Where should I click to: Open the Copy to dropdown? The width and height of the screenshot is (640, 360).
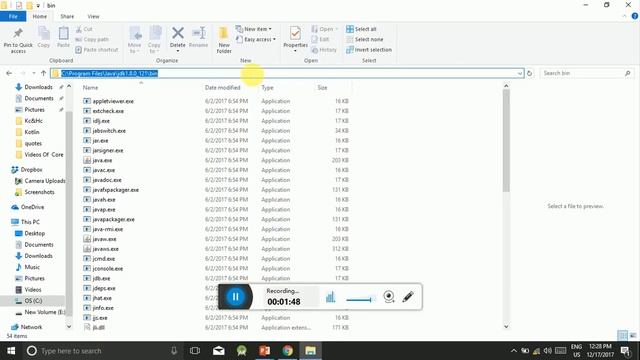pyautogui.click(x=154, y=48)
